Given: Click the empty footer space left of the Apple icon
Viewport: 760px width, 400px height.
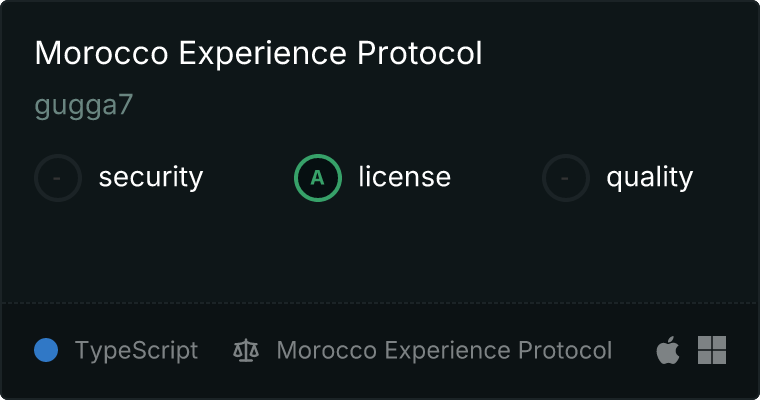Looking at the screenshot, I should (x=634, y=351).
